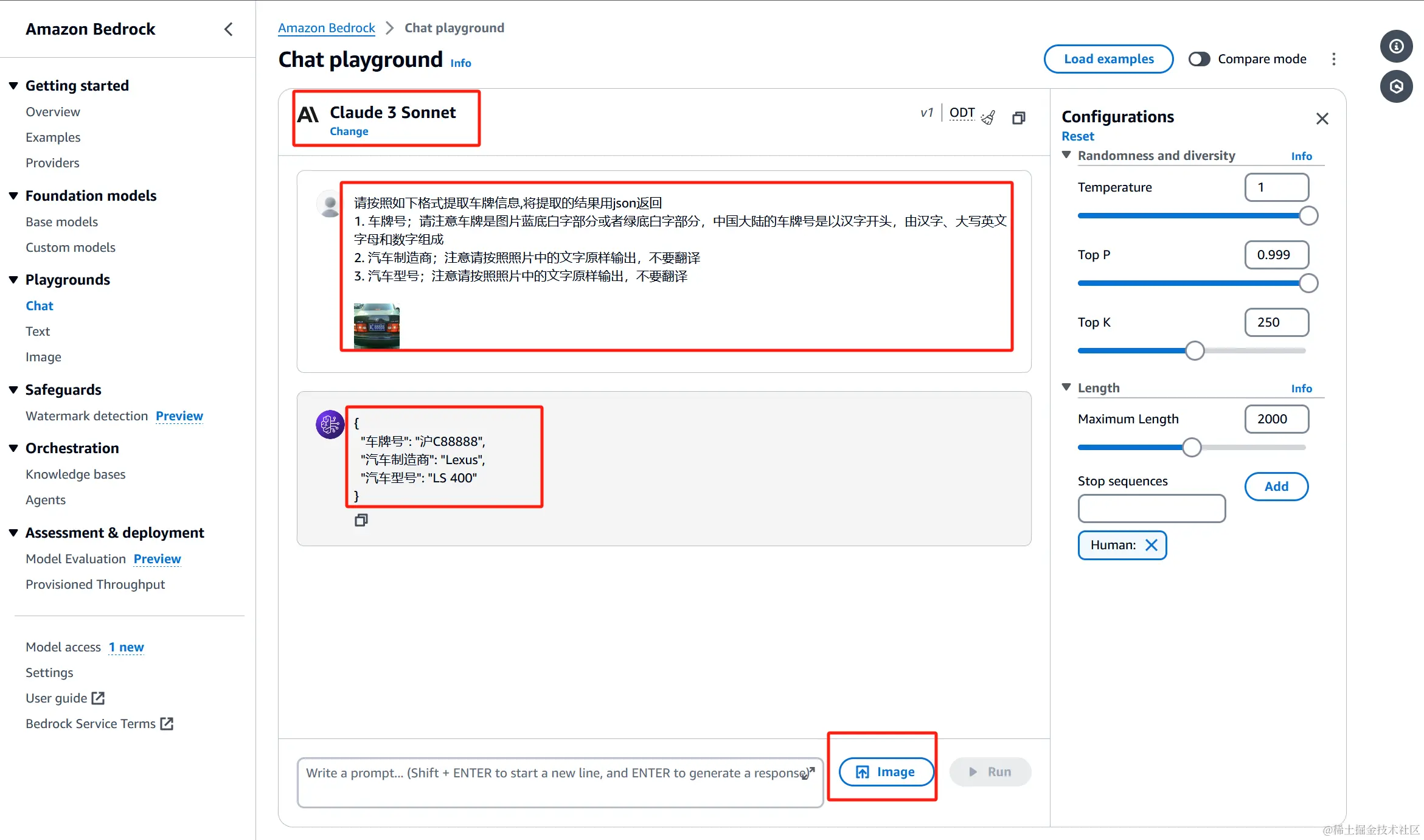This screenshot has width=1424, height=840.
Task: Open the three-dot options menu
Action: [1334, 59]
